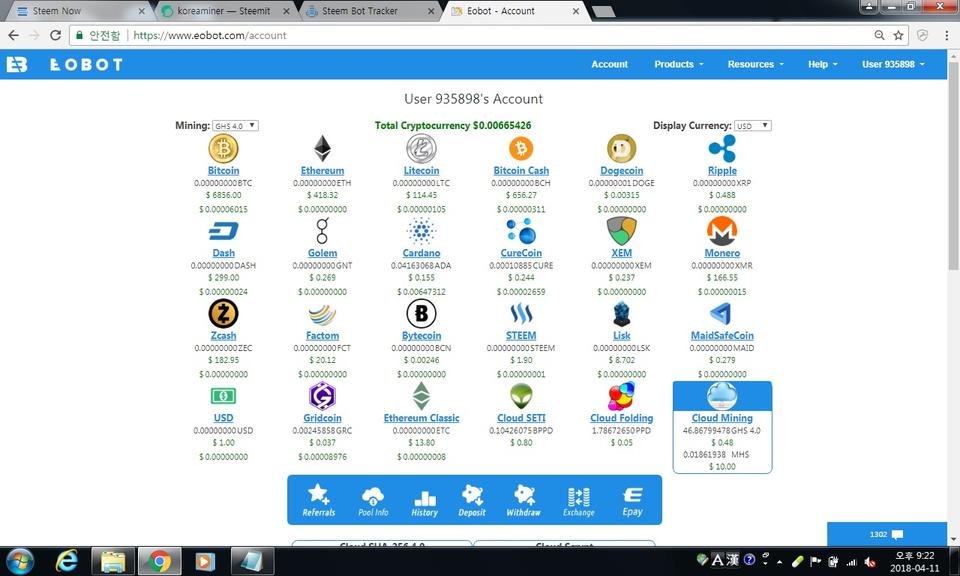The height and width of the screenshot is (576, 960).
Task: Open the Cloud Folding link
Action: [621, 418]
